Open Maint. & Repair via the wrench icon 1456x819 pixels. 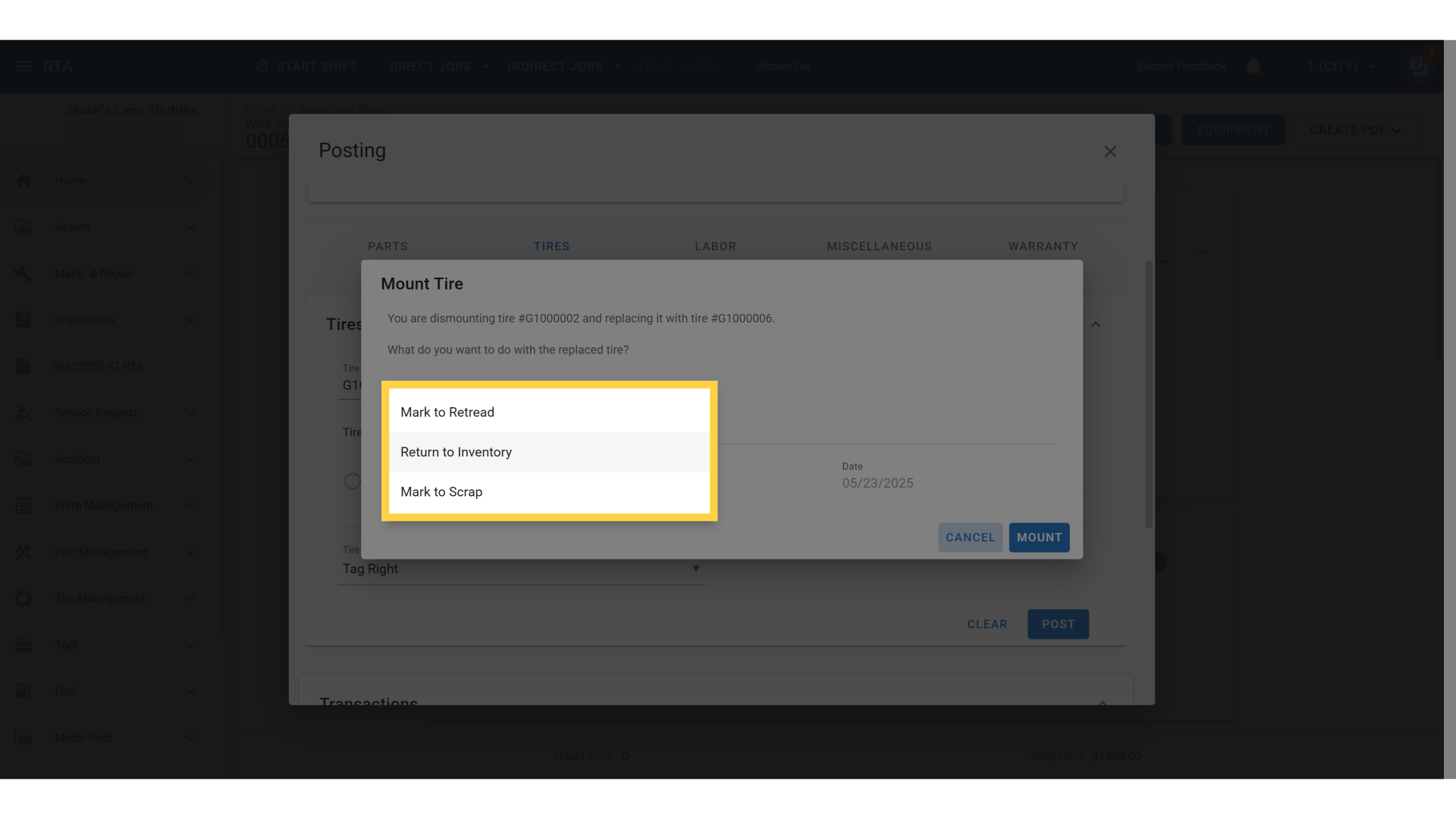point(24,273)
